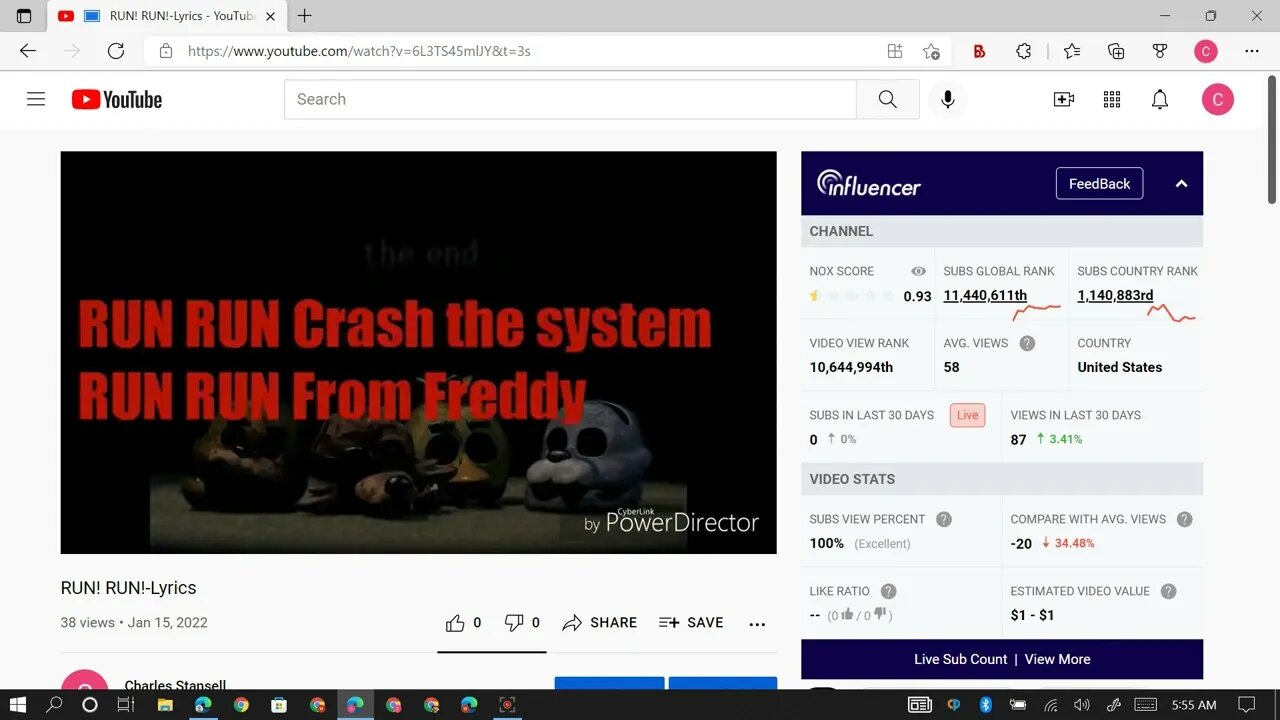Open the Edge browser profile avatar
The image size is (1280, 720).
tap(1206, 51)
